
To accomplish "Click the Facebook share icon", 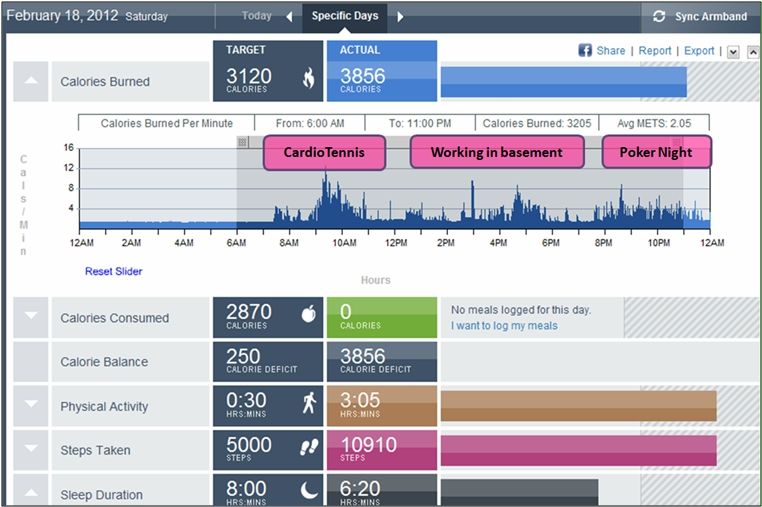I will (x=585, y=51).
